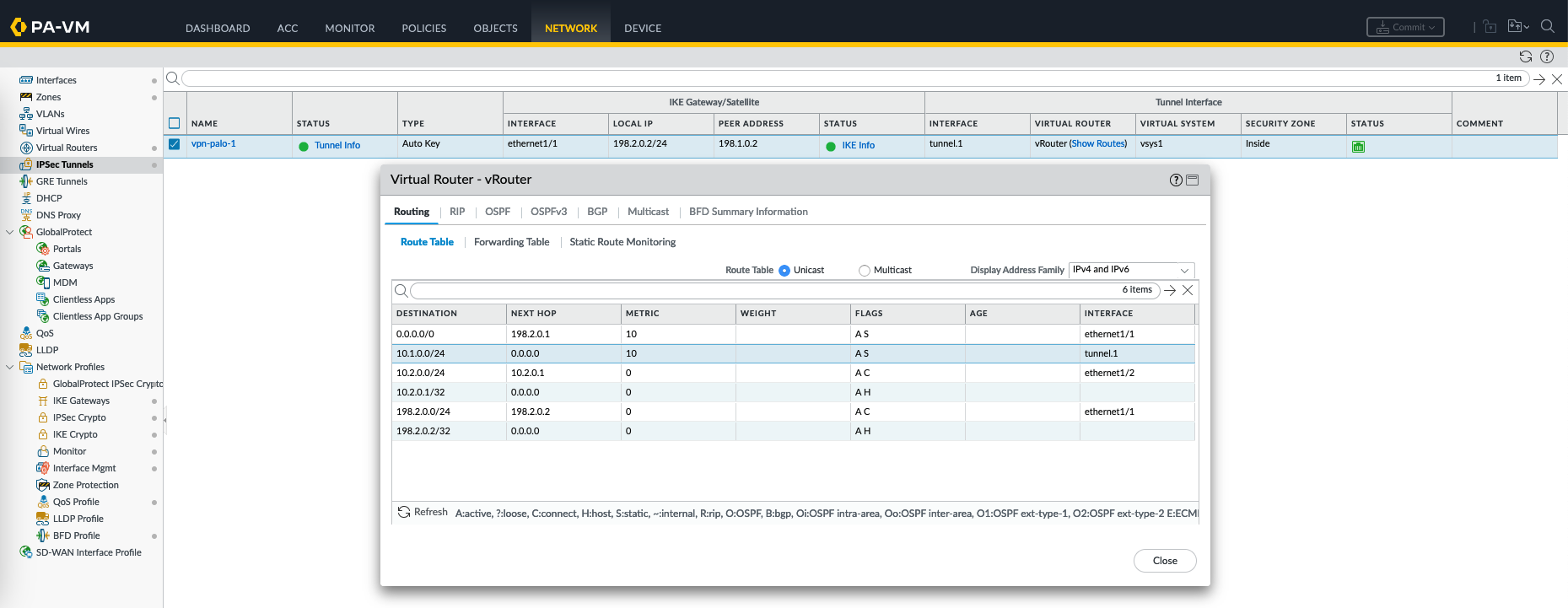The width and height of the screenshot is (1568, 608).
Task: Click the Close button in the dialog
Action: pos(1164,561)
